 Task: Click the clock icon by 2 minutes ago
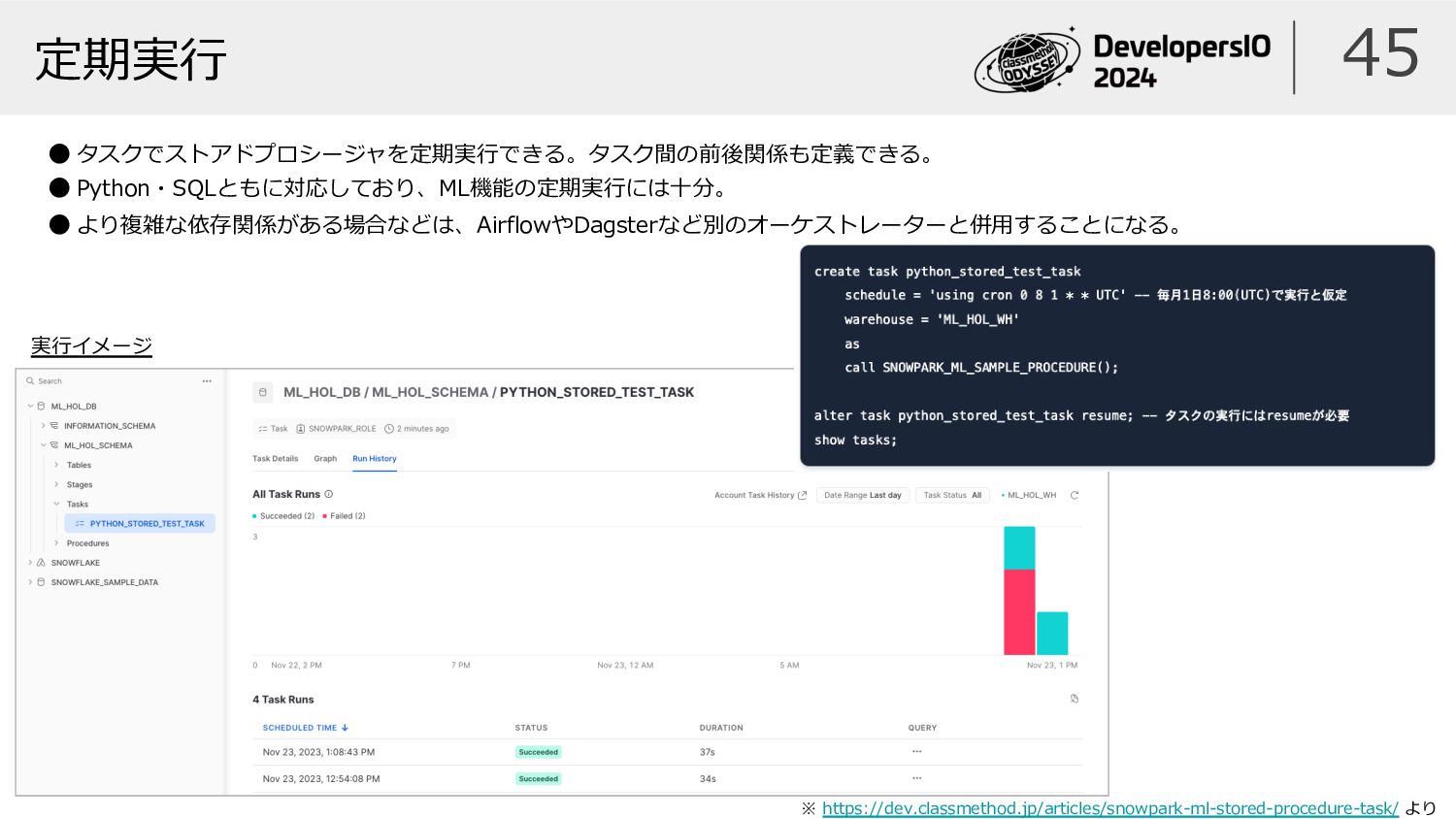pos(389,429)
